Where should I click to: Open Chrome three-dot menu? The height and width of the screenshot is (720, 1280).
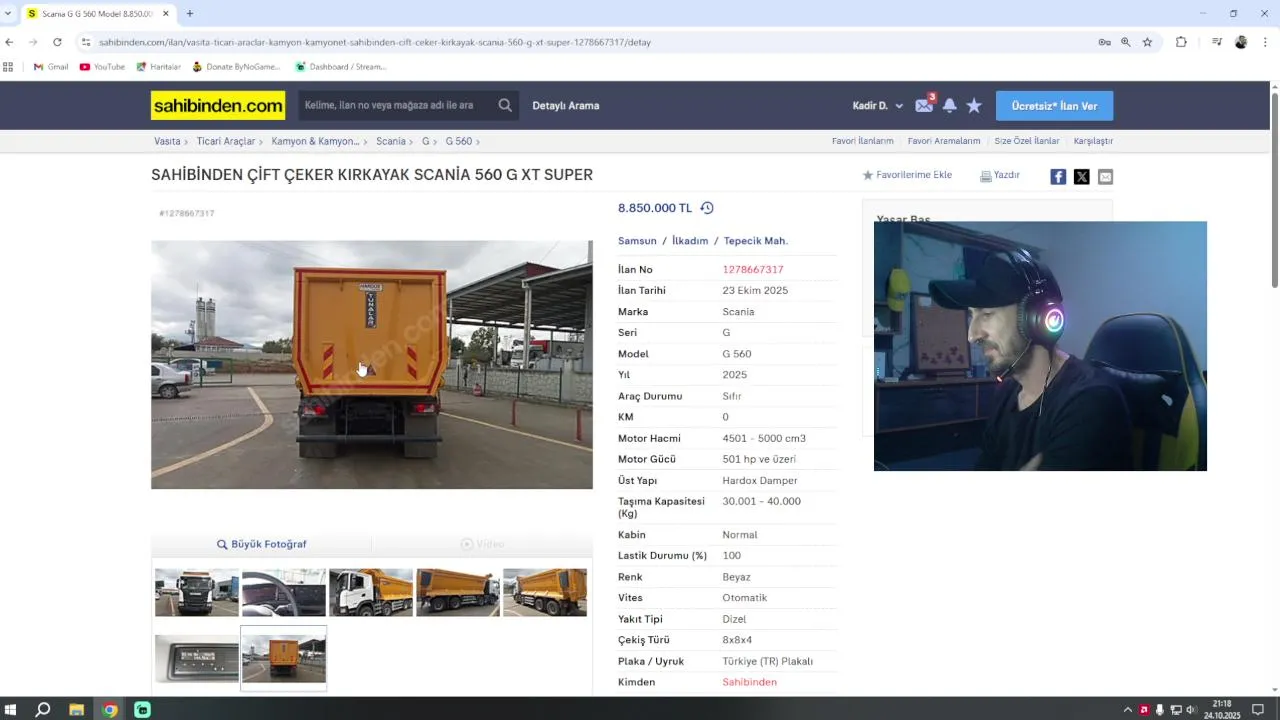pos(1266,42)
